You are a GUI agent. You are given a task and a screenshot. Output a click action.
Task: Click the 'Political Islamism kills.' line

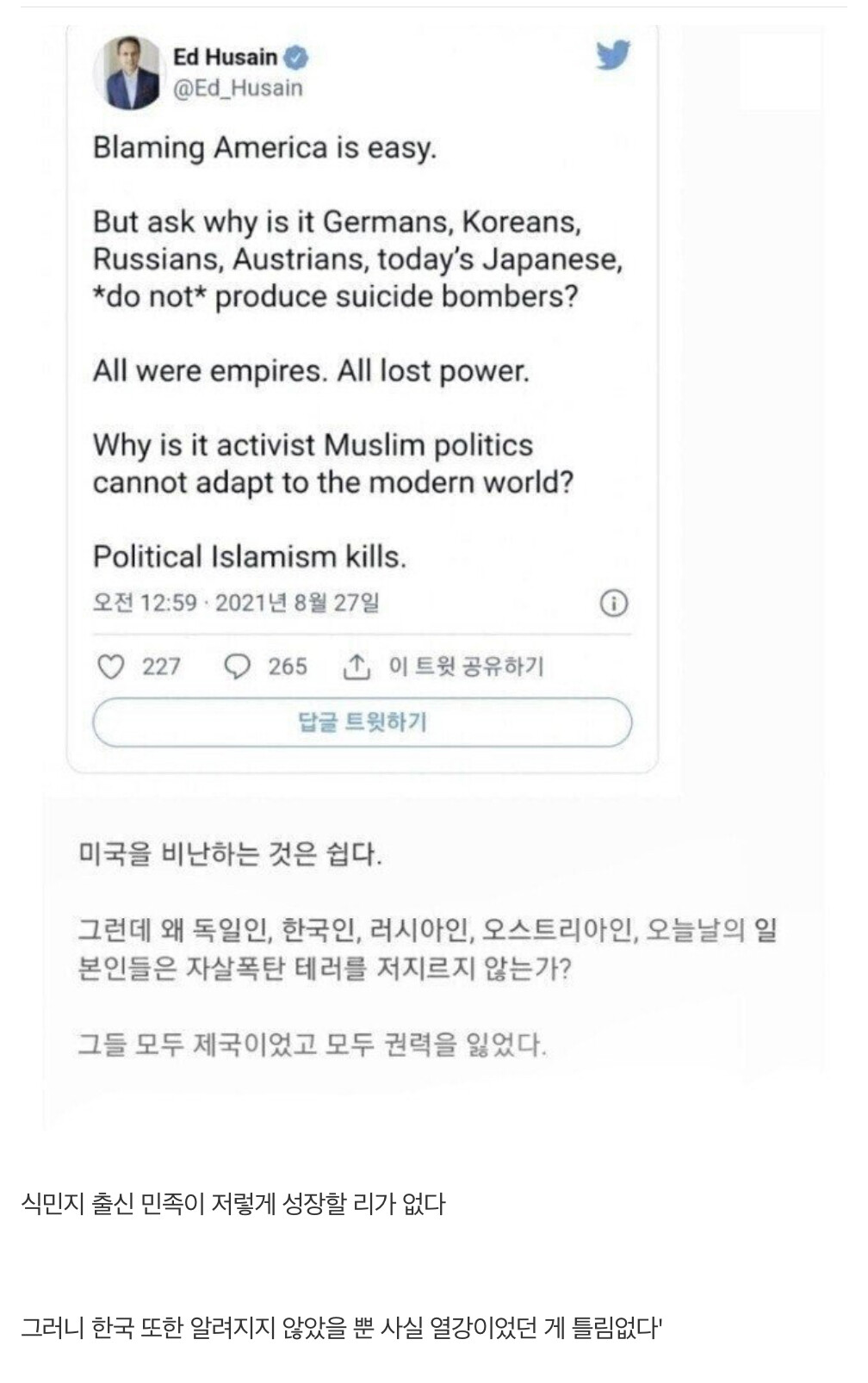tap(249, 556)
